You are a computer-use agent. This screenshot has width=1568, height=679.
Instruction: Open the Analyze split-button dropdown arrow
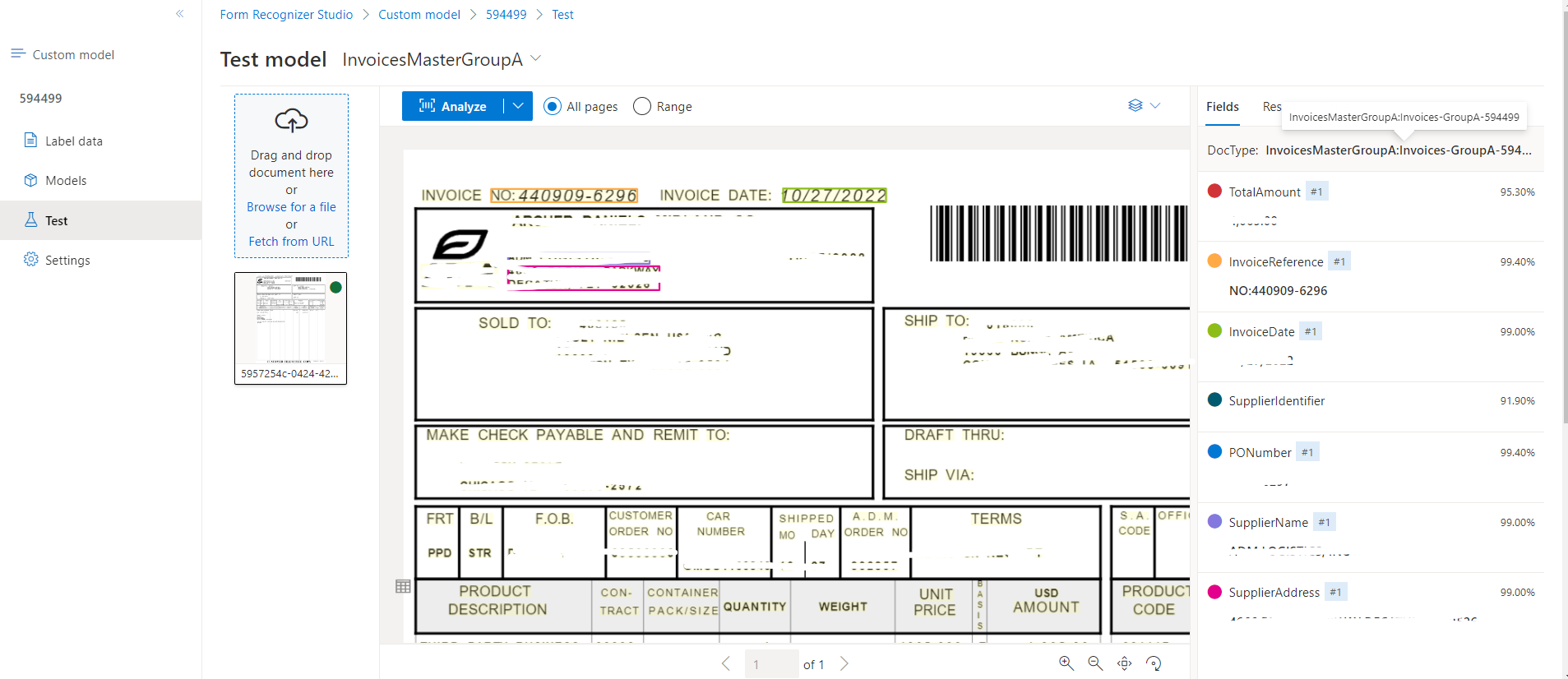pos(518,105)
